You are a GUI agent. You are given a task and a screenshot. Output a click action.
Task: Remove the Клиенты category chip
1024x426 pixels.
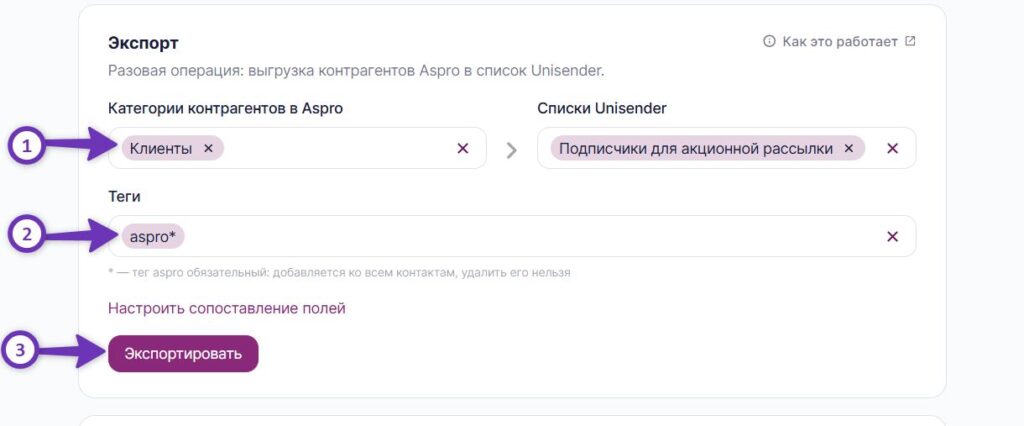(208, 148)
